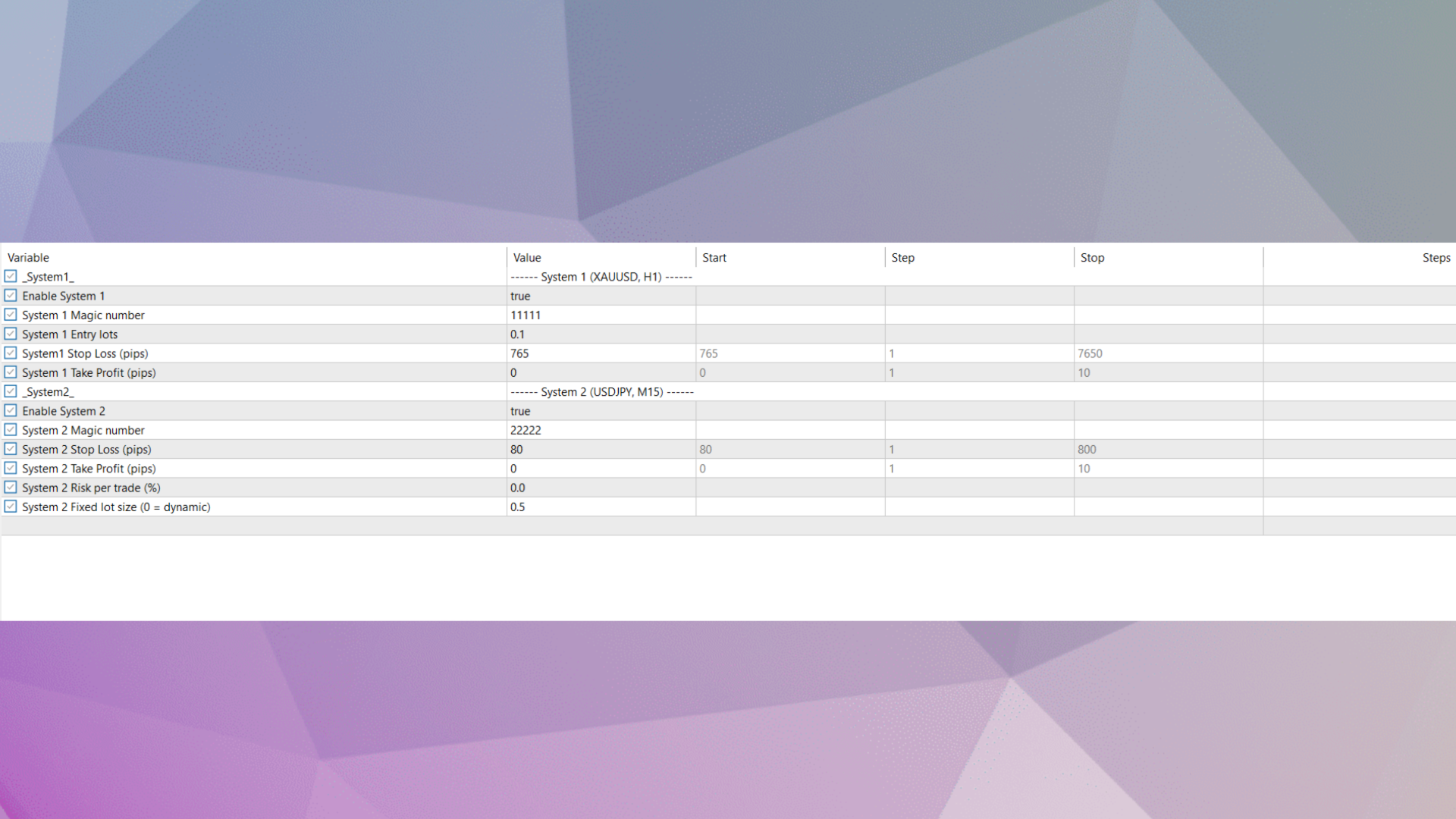Screen dimensions: 1456x819
Task: Toggle the System1 Stop Loss (pips) checkbox
Action: (x=11, y=353)
